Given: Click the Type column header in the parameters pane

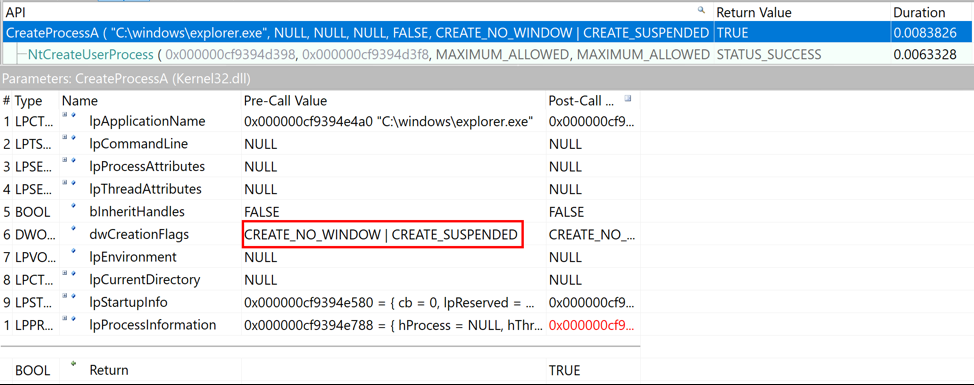Looking at the screenshot, I should pyautogui.click(x=35, y=101).
